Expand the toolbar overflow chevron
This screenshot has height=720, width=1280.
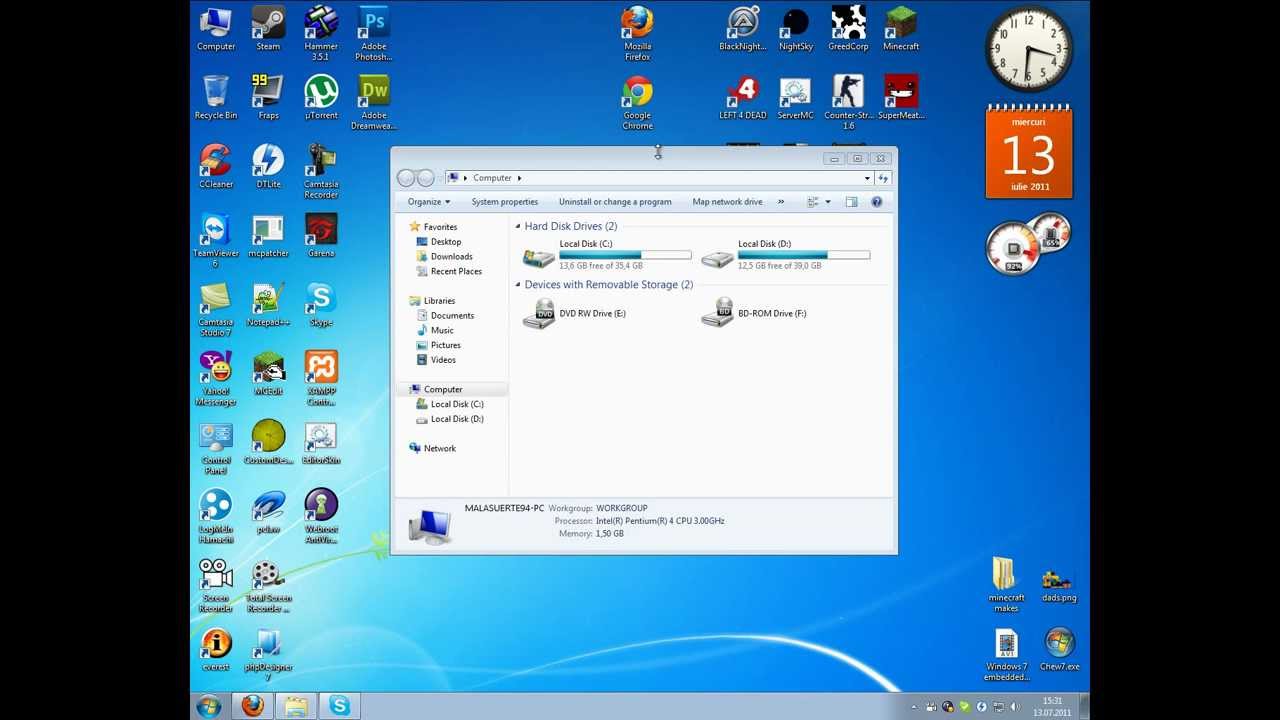781,202
